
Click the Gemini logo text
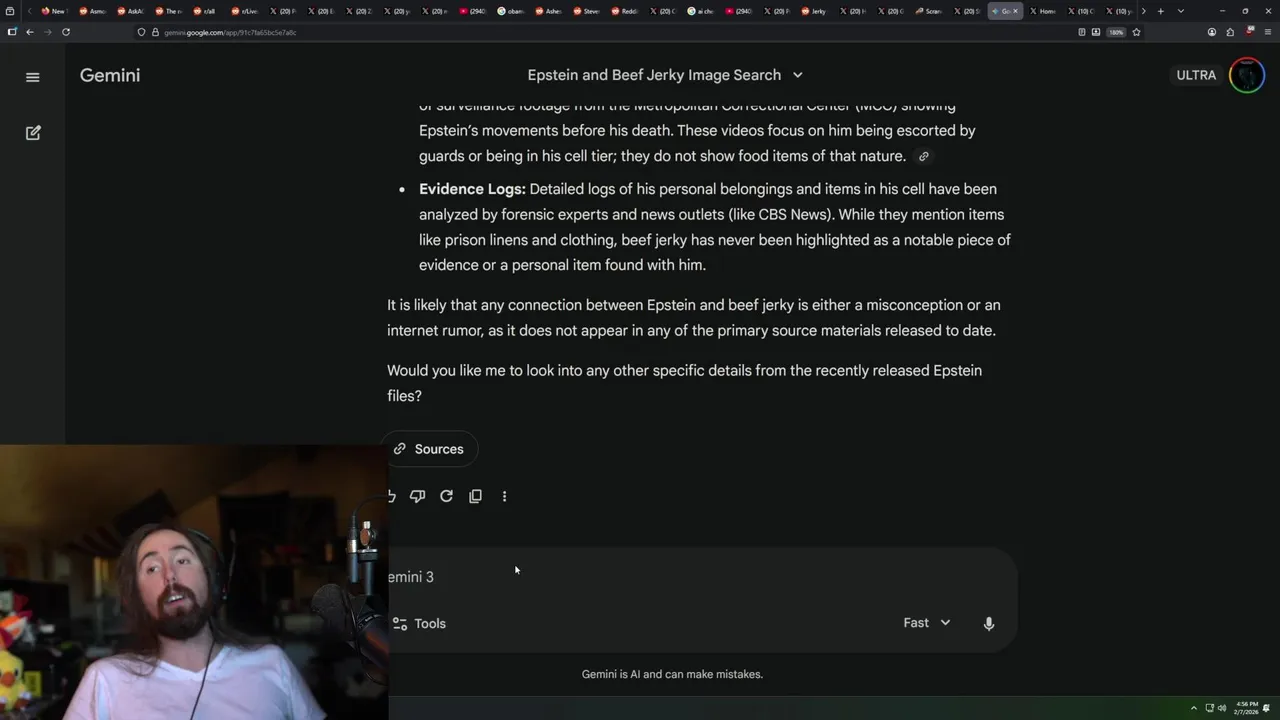(110, 75)
